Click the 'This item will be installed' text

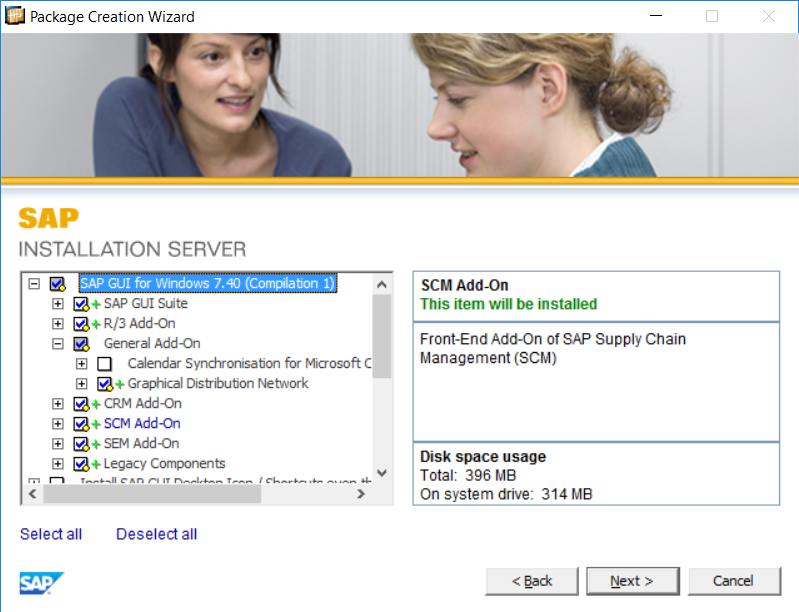pyautogui.click(x=509, y=304)
